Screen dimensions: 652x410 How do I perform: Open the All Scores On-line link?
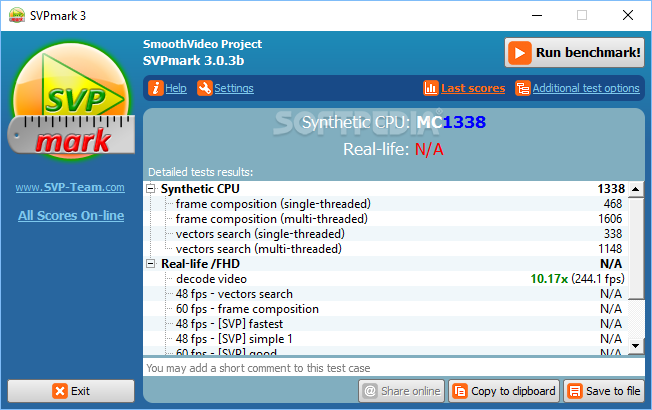coord(71,215)
